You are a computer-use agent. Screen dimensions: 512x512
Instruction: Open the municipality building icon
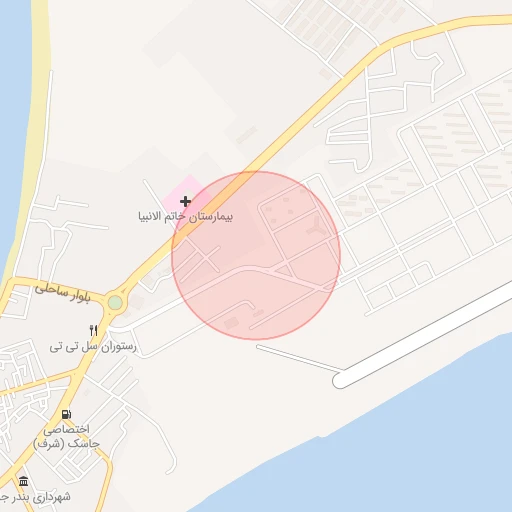pyautogui.click(x=23, y=481)
